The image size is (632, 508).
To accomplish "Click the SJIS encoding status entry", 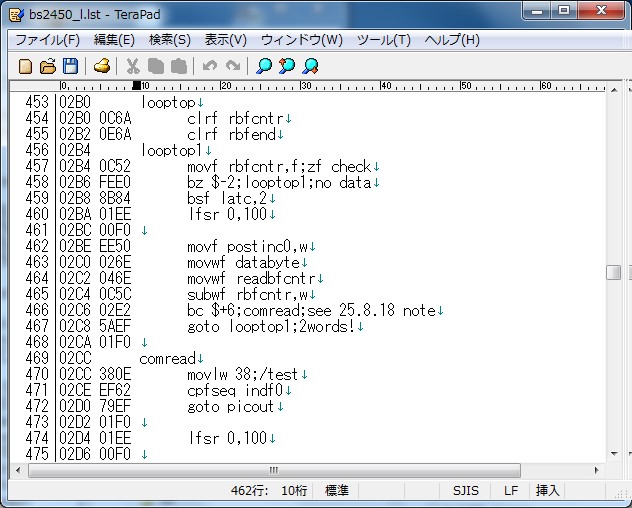I will click(x=466, y=491).
